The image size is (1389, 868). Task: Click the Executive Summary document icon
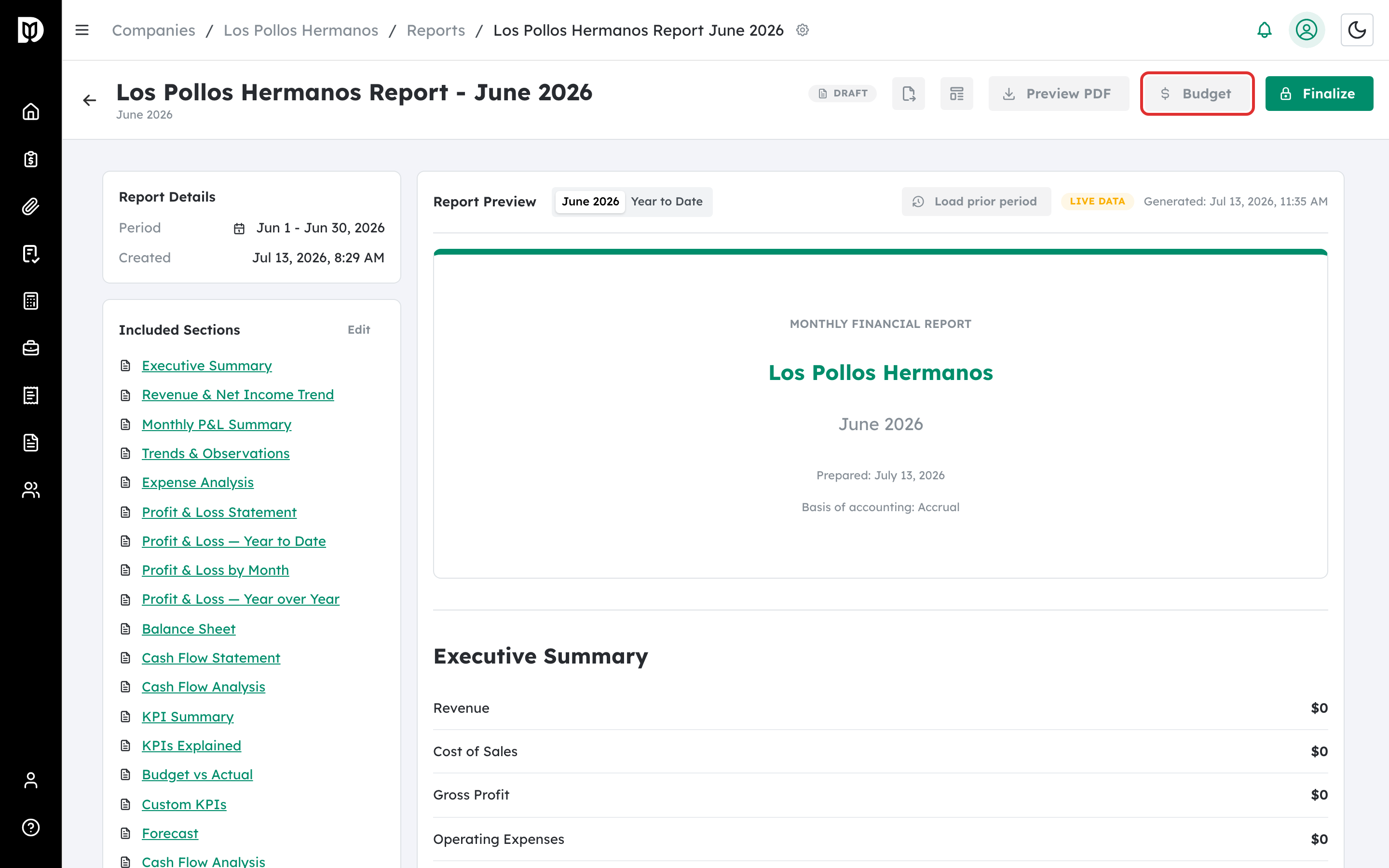(126, 366)
